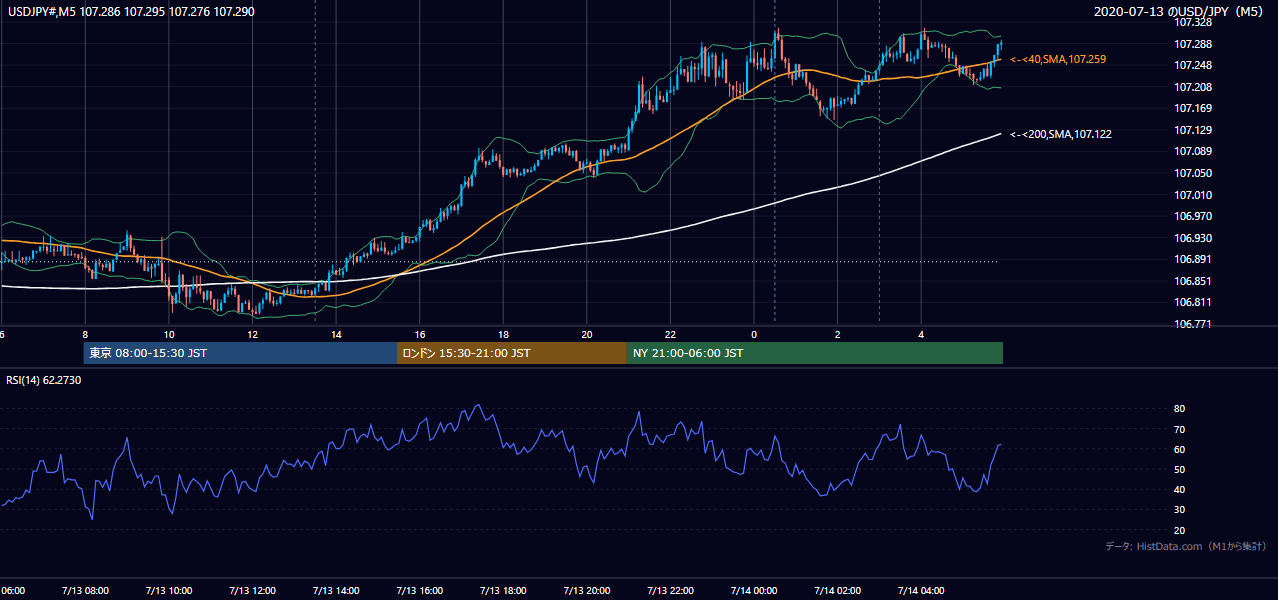
Task: Click price scale value 106.930
Action: coord(1193,238)
